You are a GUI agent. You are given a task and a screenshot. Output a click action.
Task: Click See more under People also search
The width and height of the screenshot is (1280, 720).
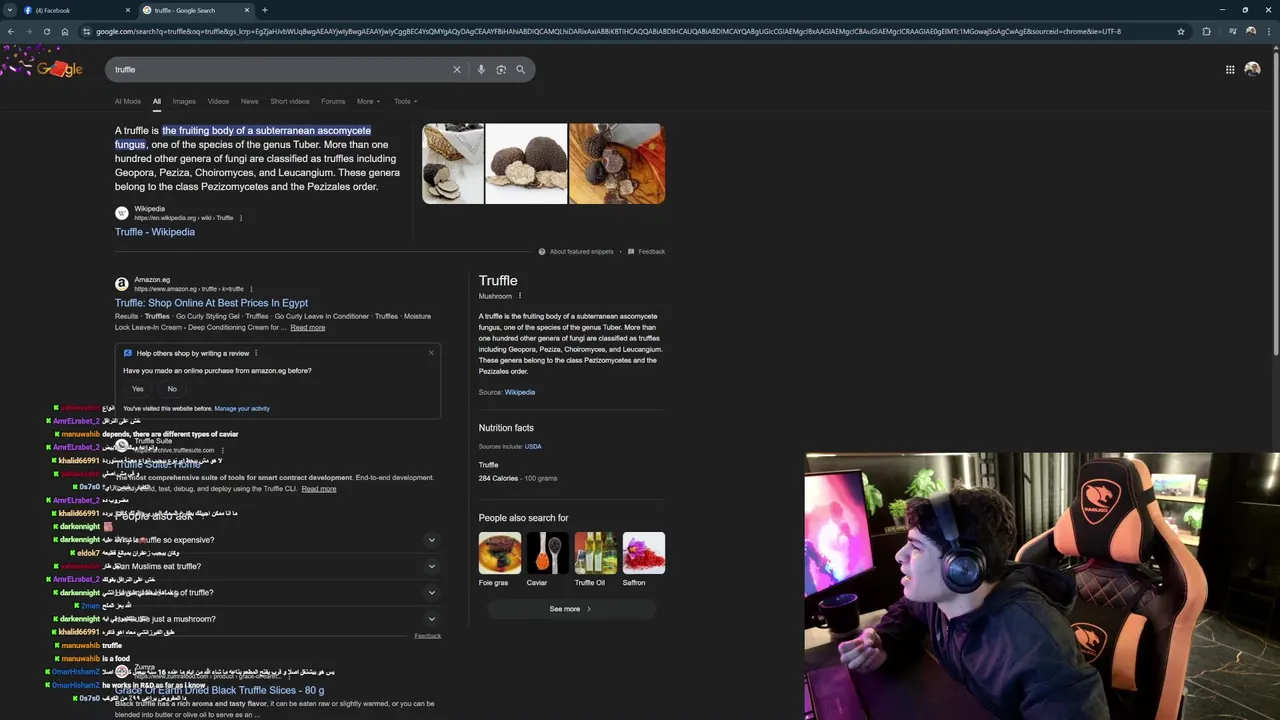[x=570, y=609]
